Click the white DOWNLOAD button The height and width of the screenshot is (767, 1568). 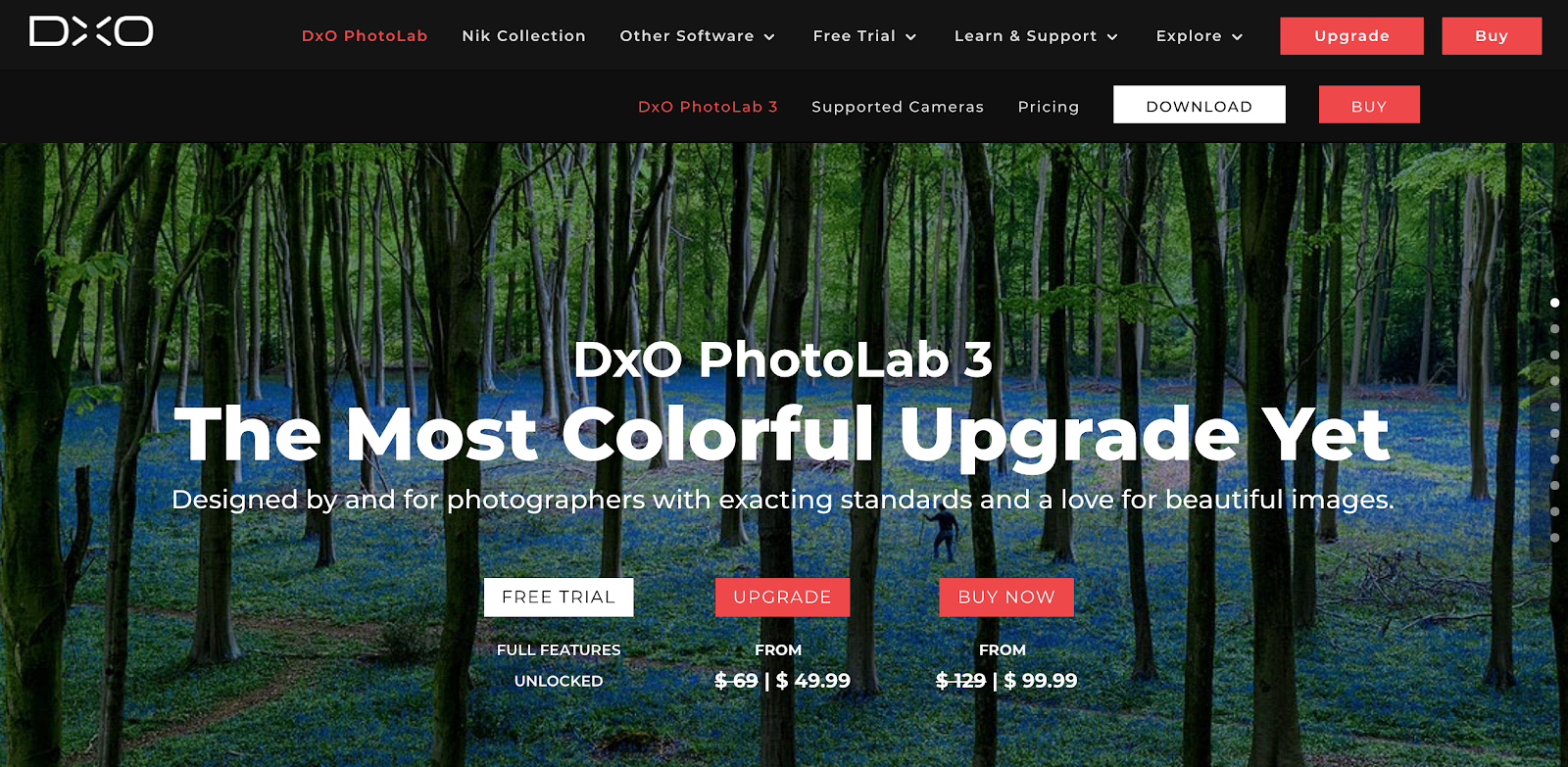click(x=1200, y=105)
